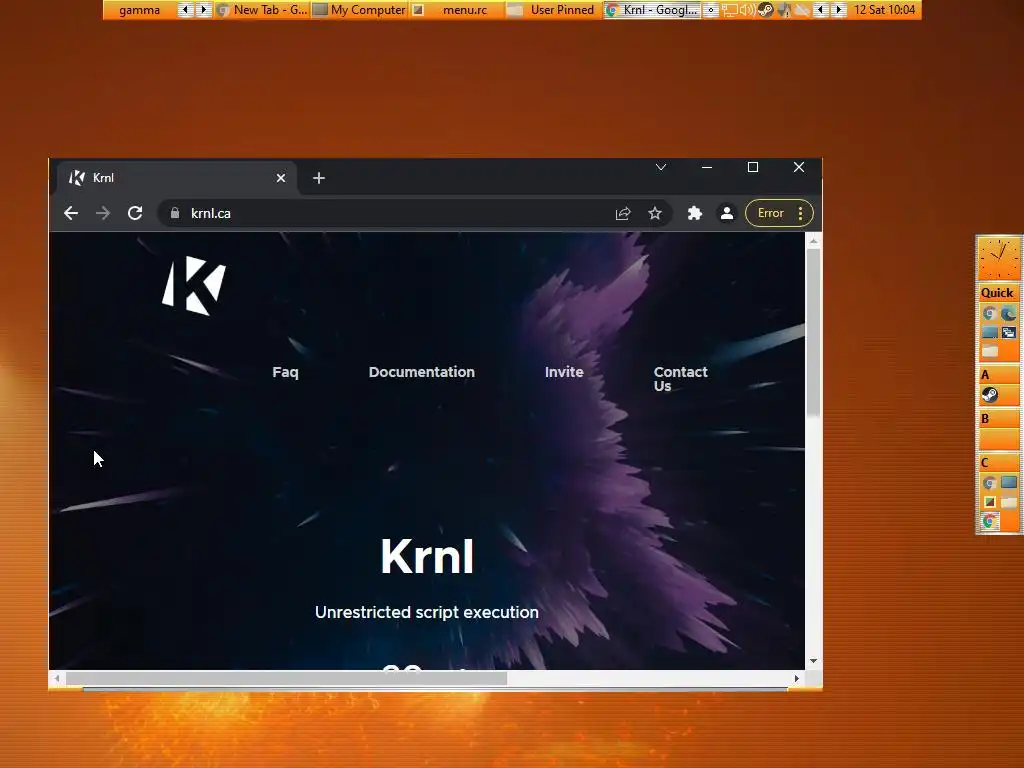Image resolution: width=1024 pixels, height=768 pixels.
Task: Open the Faq link
Action: 285,372
